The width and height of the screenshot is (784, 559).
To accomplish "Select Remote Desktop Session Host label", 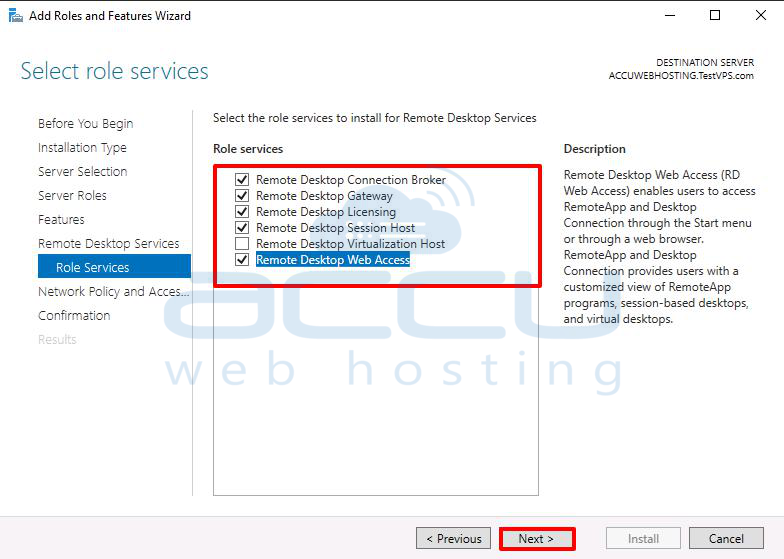I will point(336,228).
